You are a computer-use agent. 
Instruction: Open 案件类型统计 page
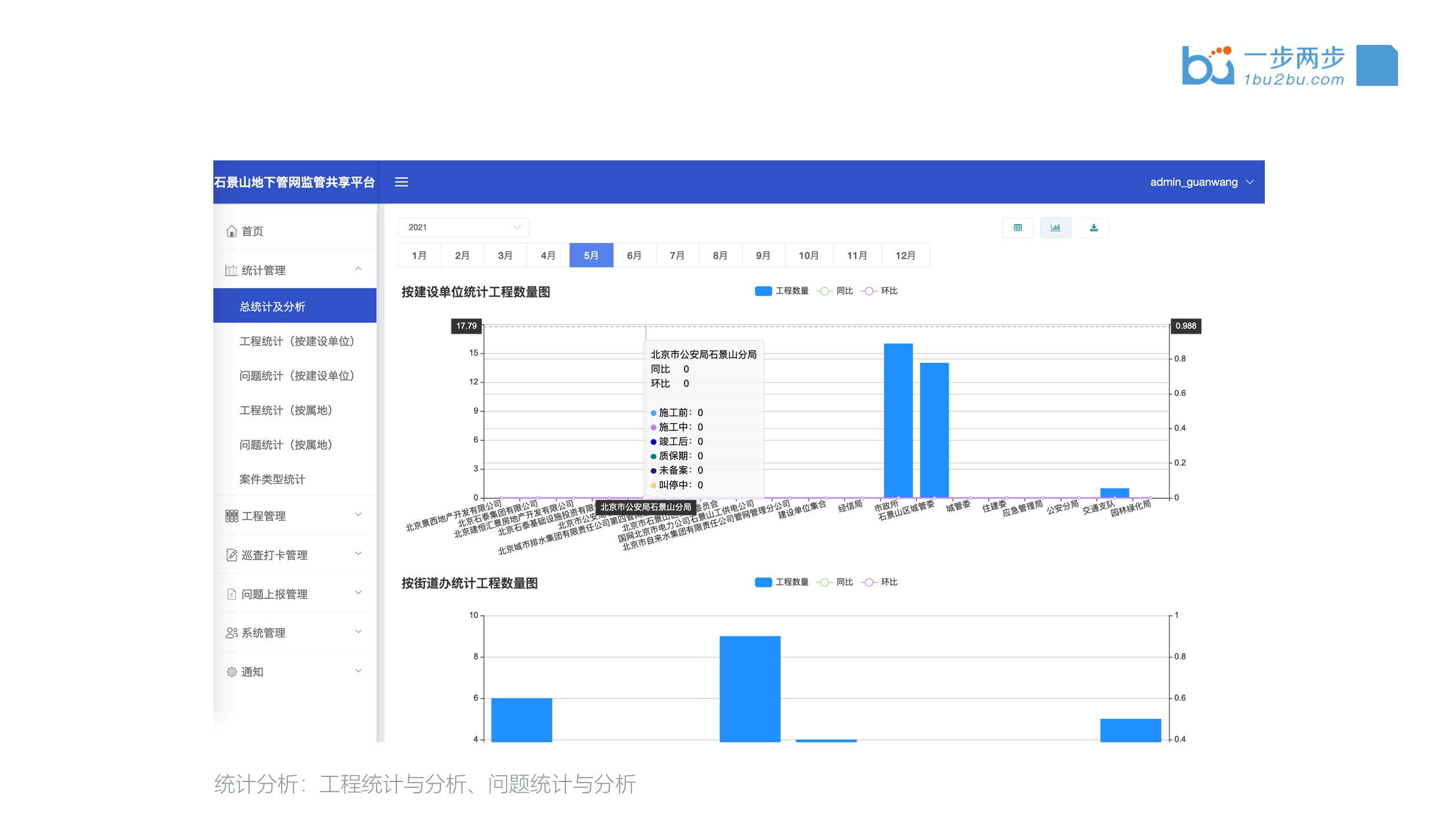click(x=295, y=479)
